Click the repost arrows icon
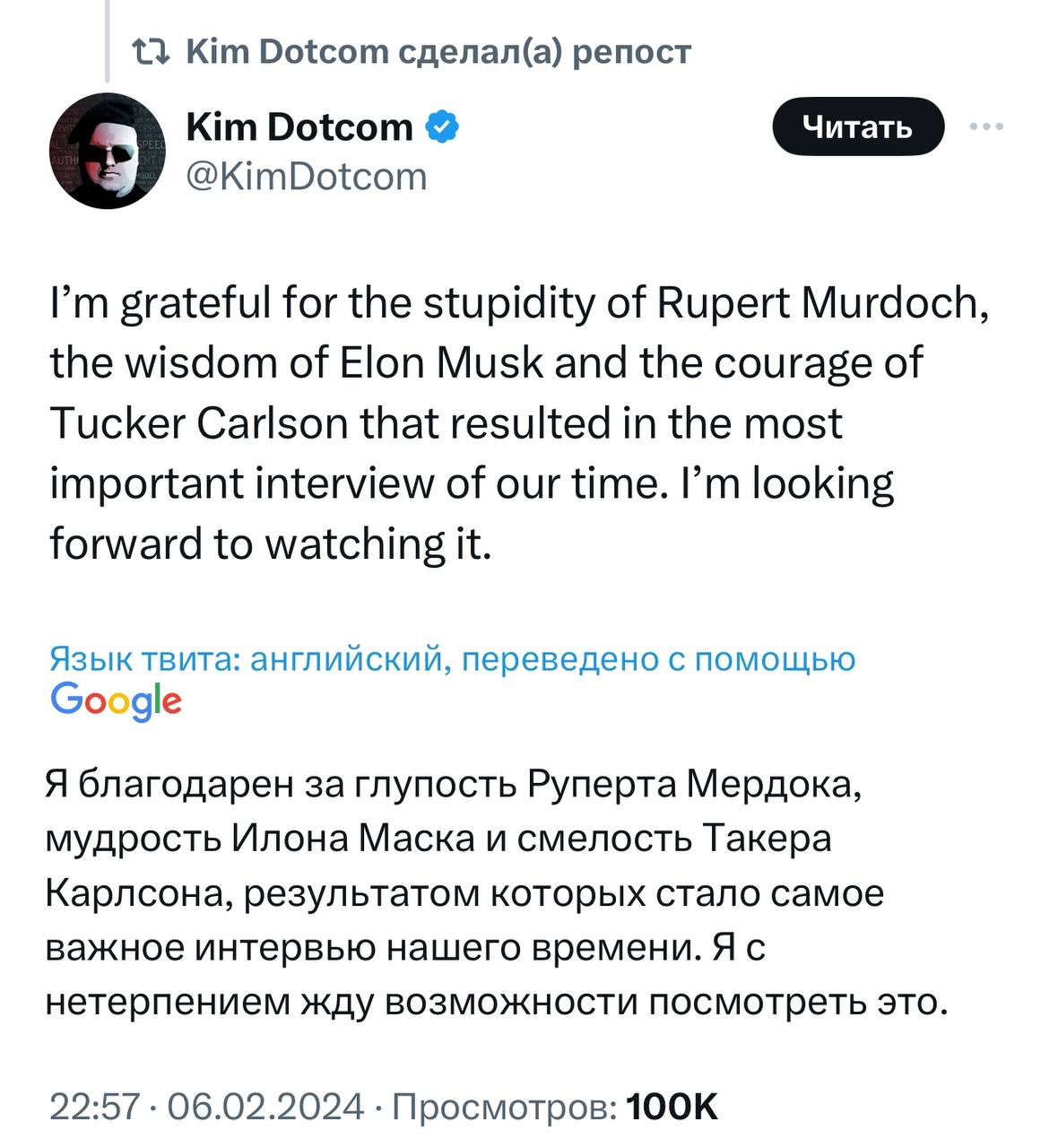Screen dimensions: 1058x1148 tap(149, 52)
